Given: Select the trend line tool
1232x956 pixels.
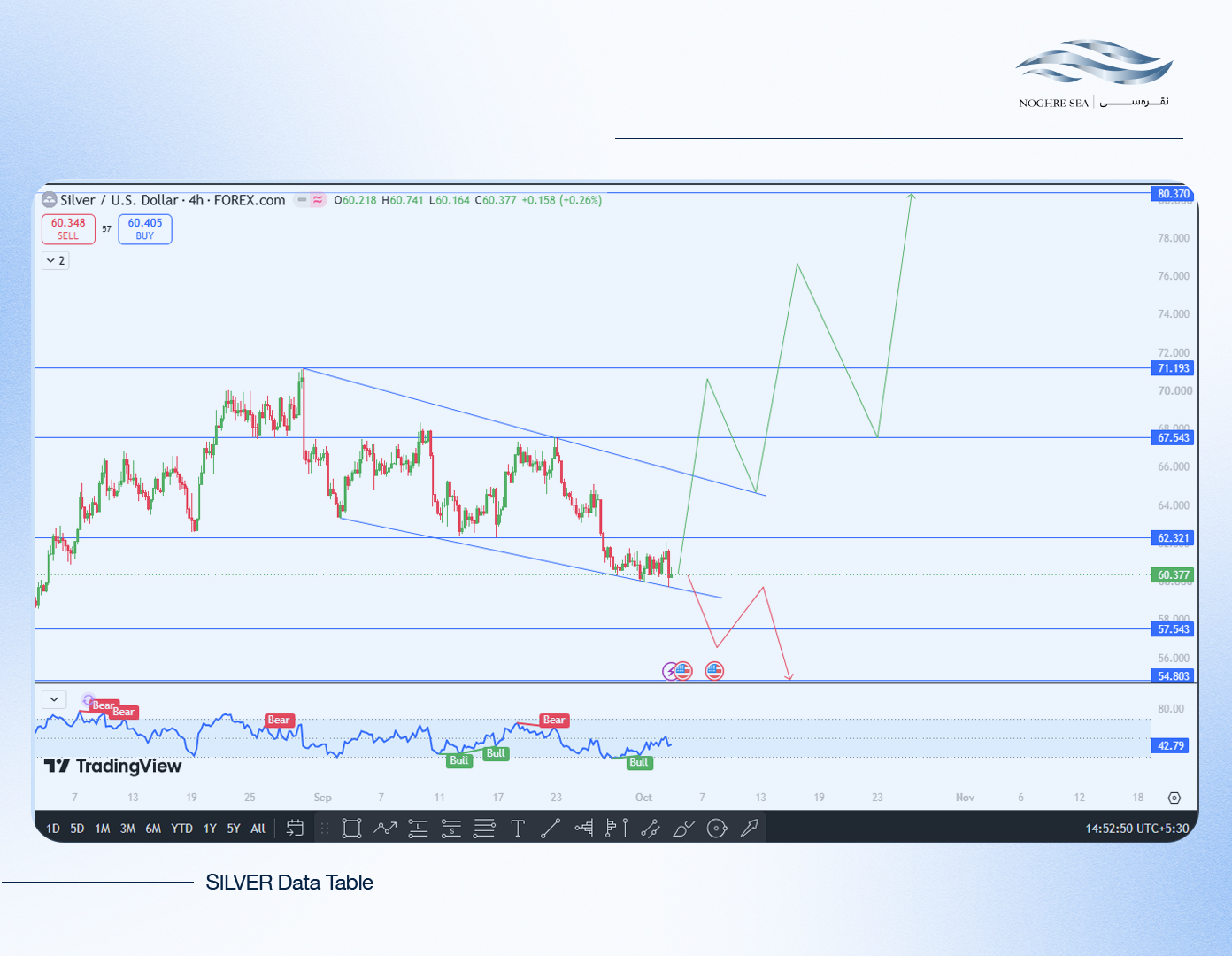Looking at the screenshot, I should click(x=551, y=829).
